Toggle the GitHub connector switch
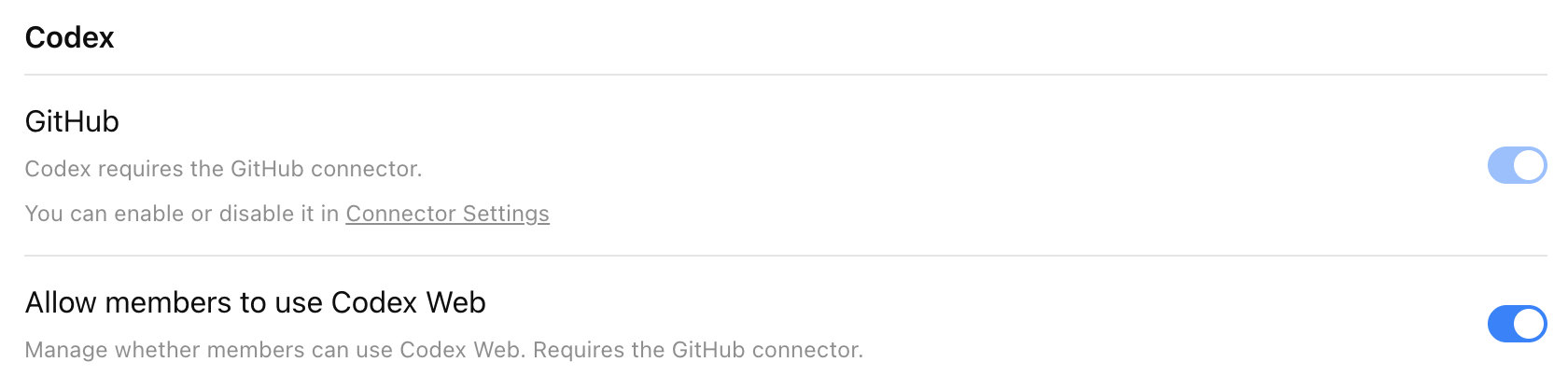This screenshot has width=1568, height=390. [x=1517, y=166]
